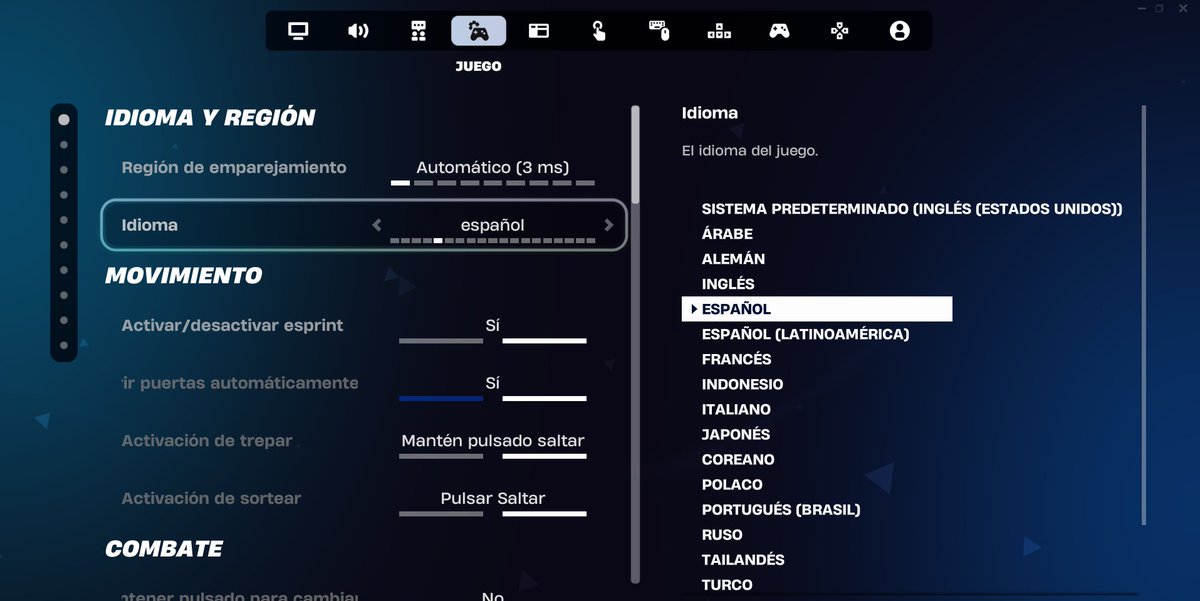Click the Activación de trepar label

coord(207,441)
